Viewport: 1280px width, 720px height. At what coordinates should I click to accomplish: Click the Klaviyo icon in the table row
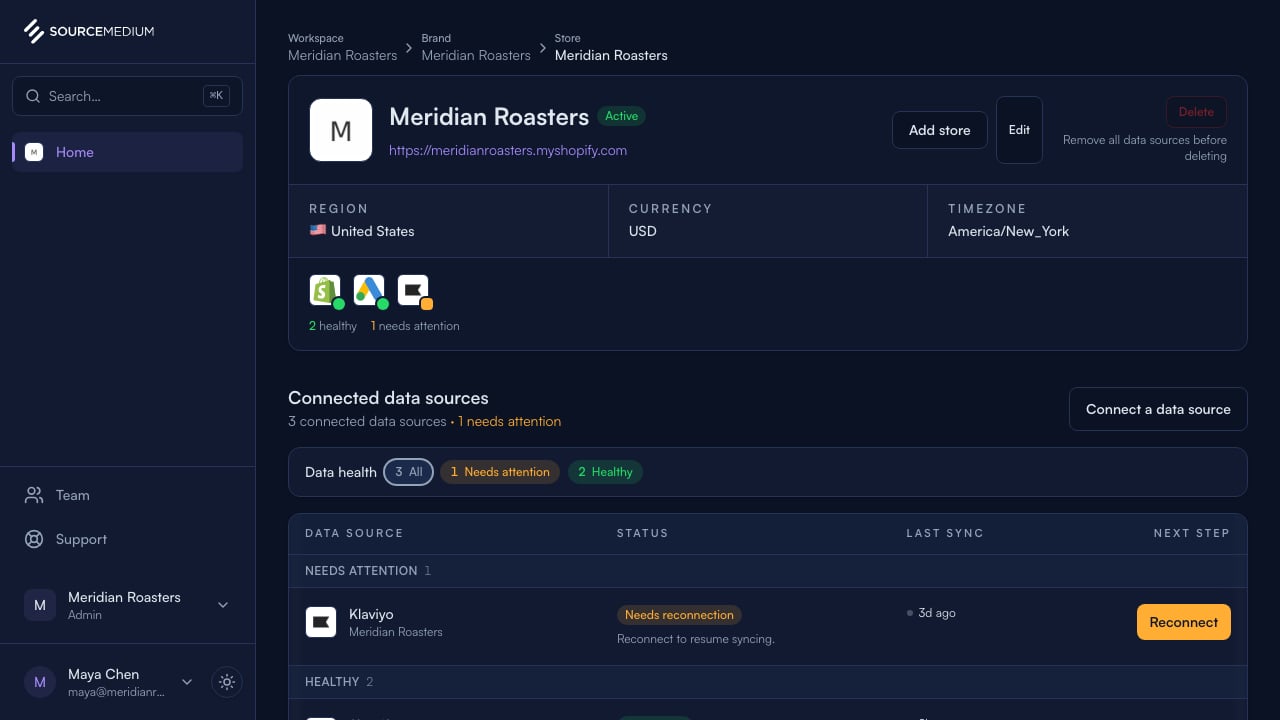coord(321,622)
